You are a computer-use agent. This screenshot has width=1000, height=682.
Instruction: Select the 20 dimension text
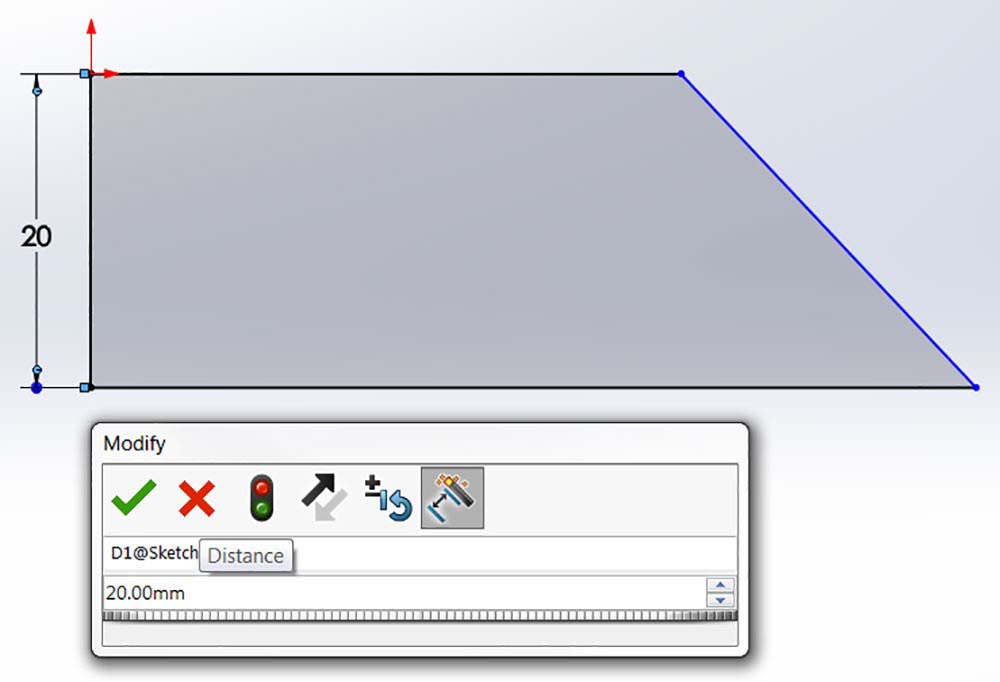click(x=36, y=237)
